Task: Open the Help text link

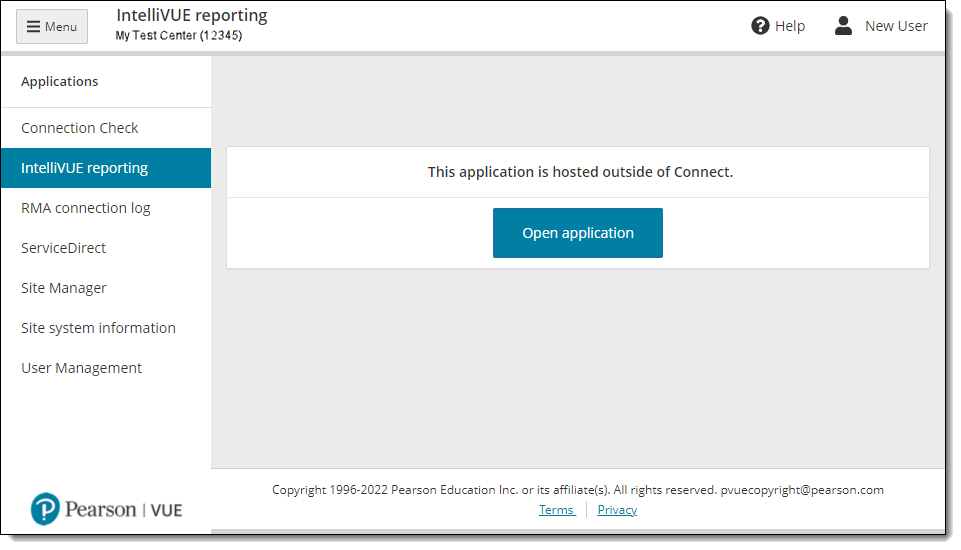Action: [x=790, y=26]
